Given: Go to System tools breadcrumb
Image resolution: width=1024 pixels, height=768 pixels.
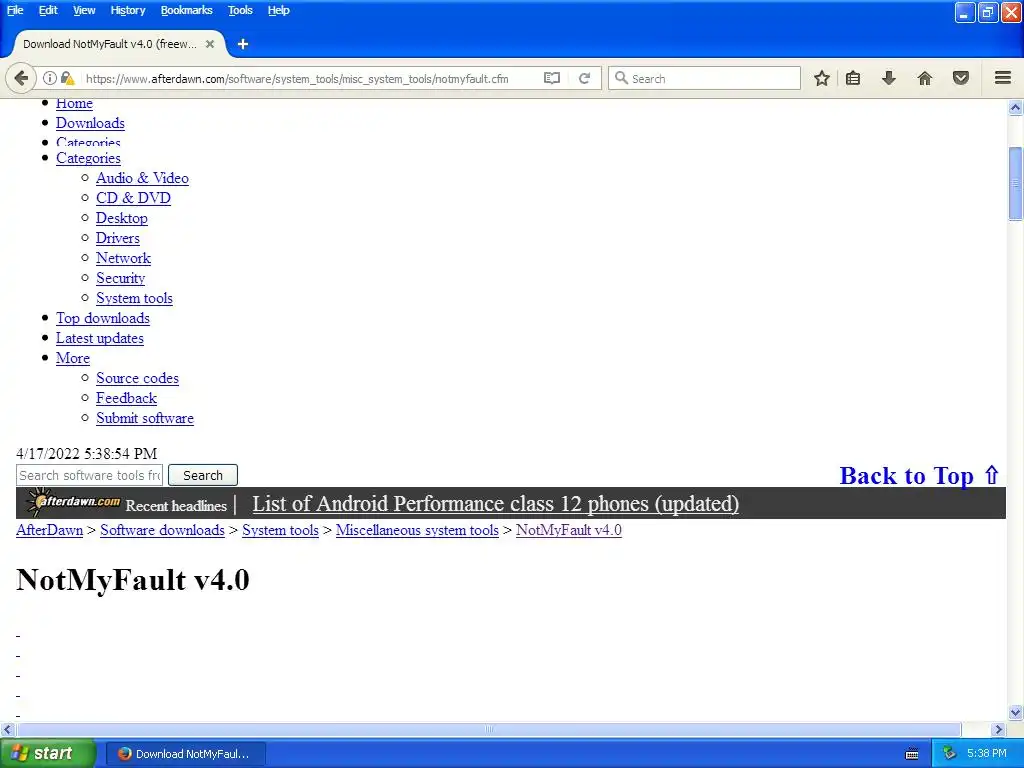Looking at the screenshot, I should (280, 530).
